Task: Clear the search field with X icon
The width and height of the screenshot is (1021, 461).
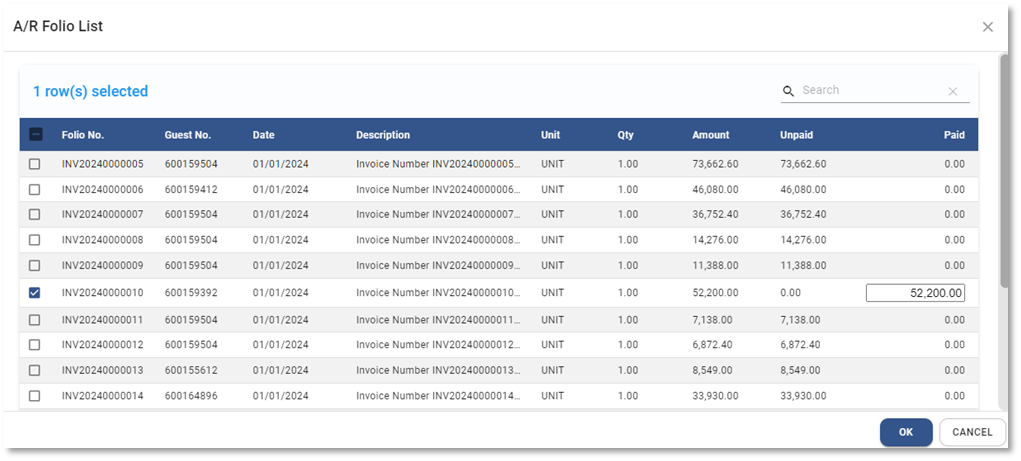Action: (x=953, y=91)
